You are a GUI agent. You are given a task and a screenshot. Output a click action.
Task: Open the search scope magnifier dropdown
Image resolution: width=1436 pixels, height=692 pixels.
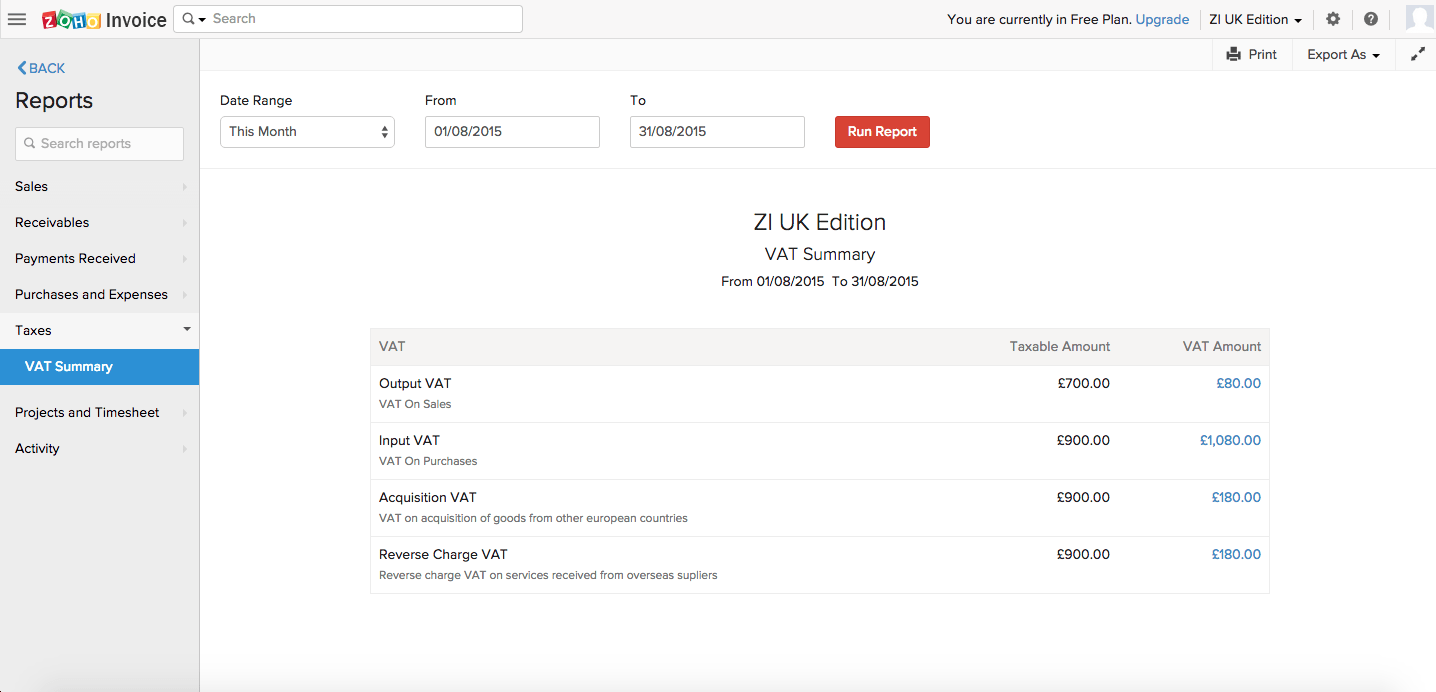tap(194, 19)
